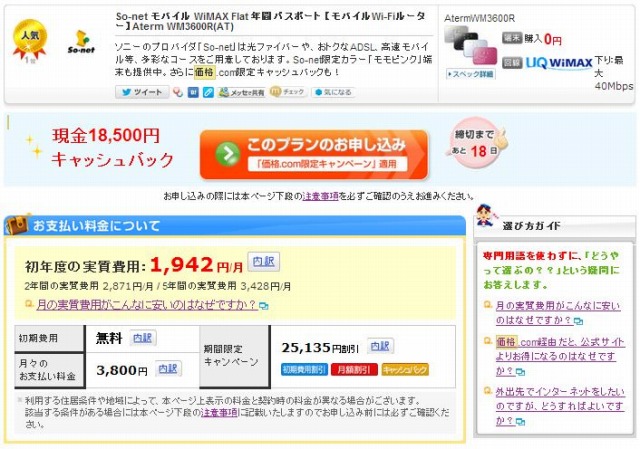Click the Twitter ツイート share button

pos(142,92)
